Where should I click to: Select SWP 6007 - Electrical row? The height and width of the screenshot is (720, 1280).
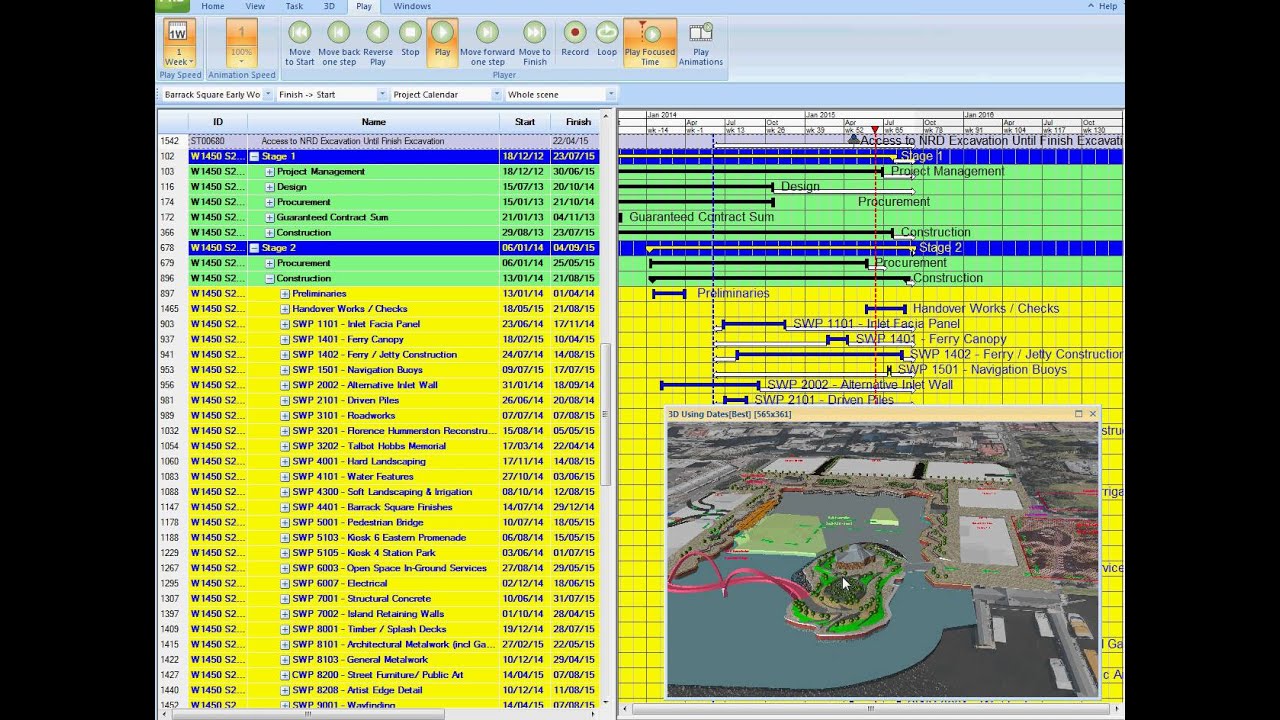(x=379, y=583)
